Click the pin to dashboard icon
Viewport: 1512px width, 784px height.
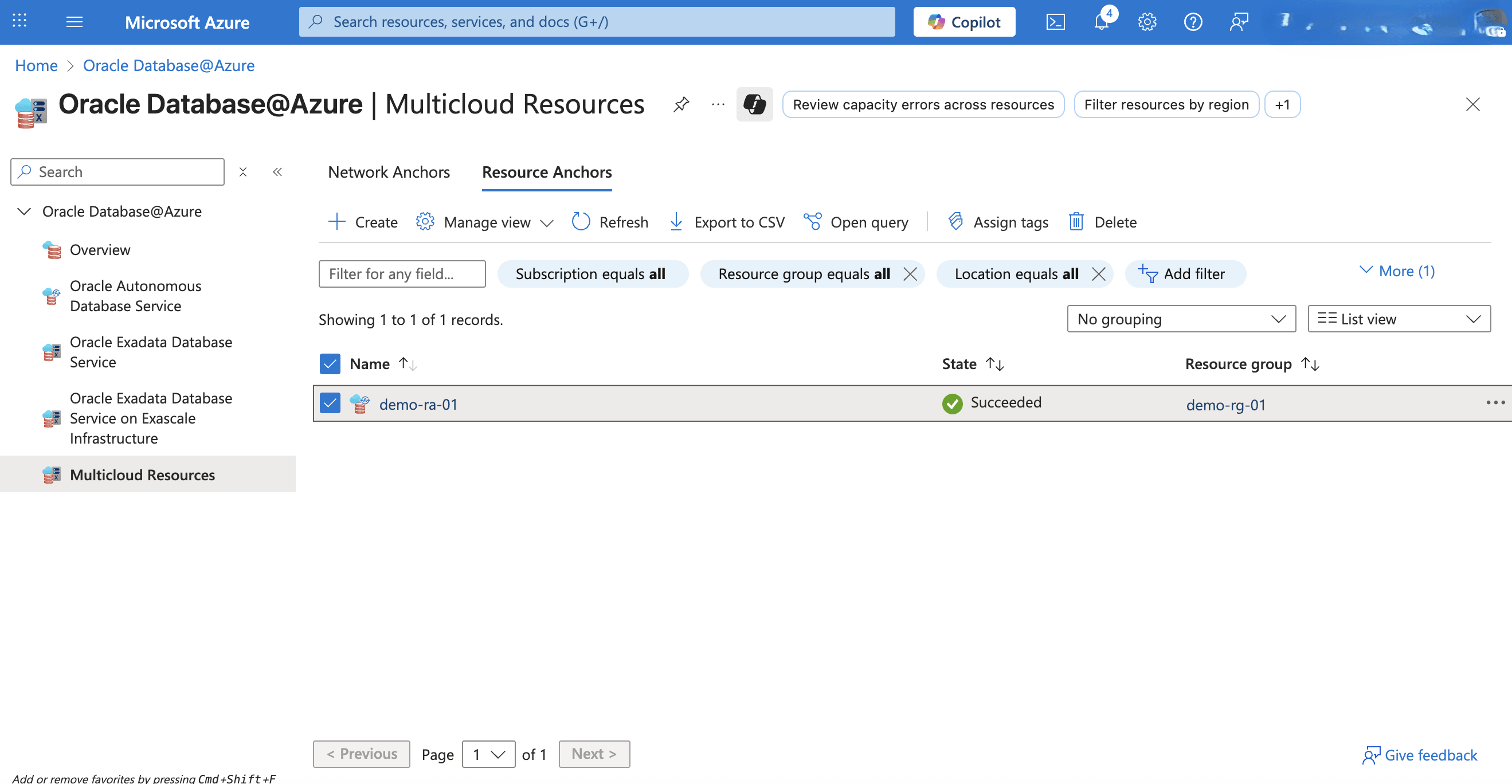681,104
